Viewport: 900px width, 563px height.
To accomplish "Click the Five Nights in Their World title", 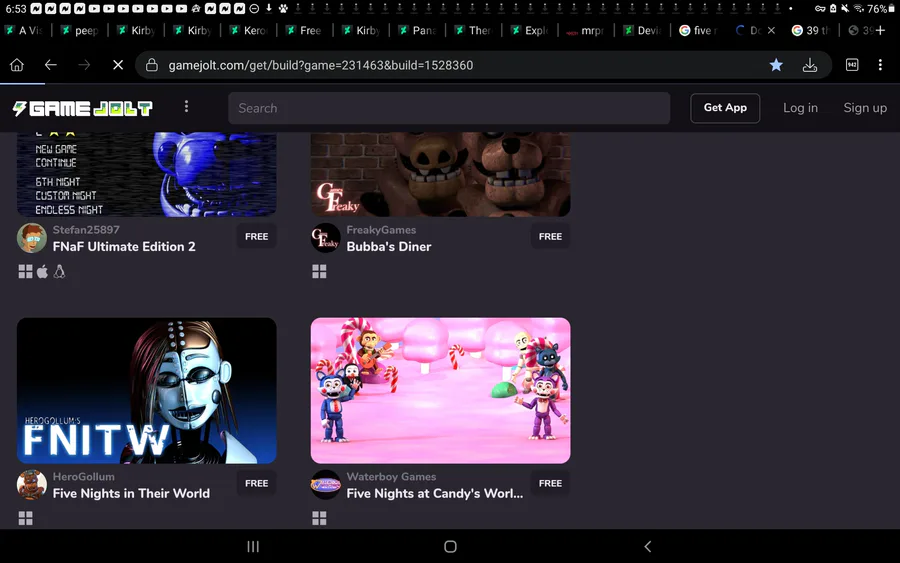I will pos(131,493).
